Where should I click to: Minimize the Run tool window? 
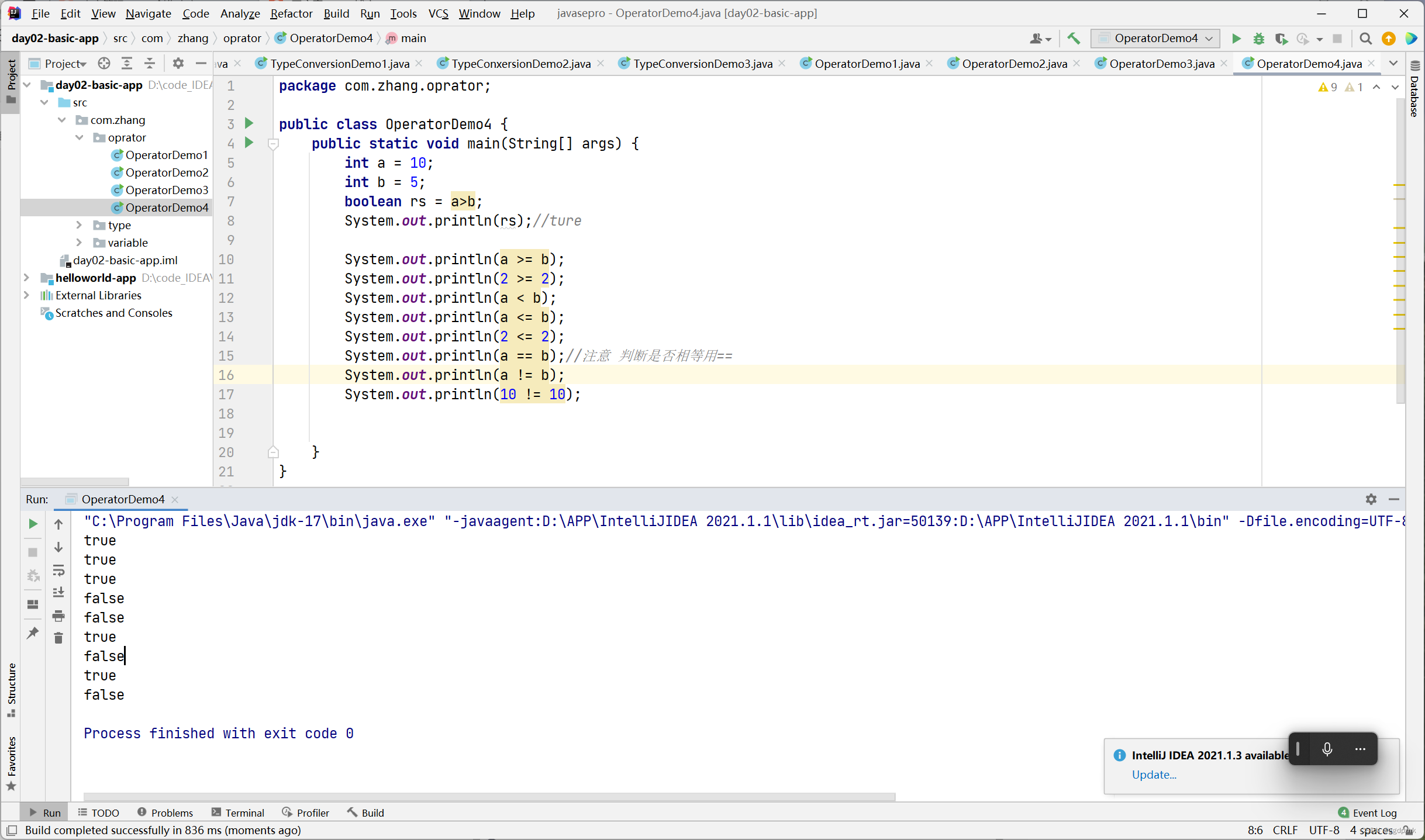click(1394, 499)
